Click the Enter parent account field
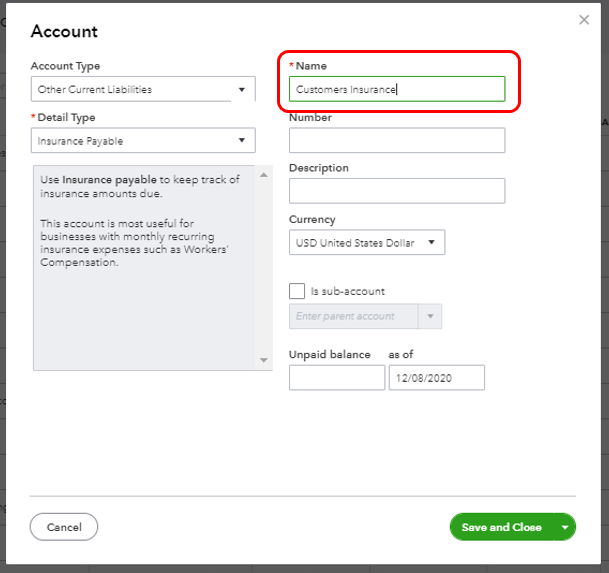Screen dimensions: 609x573 [x=356, y=317]
